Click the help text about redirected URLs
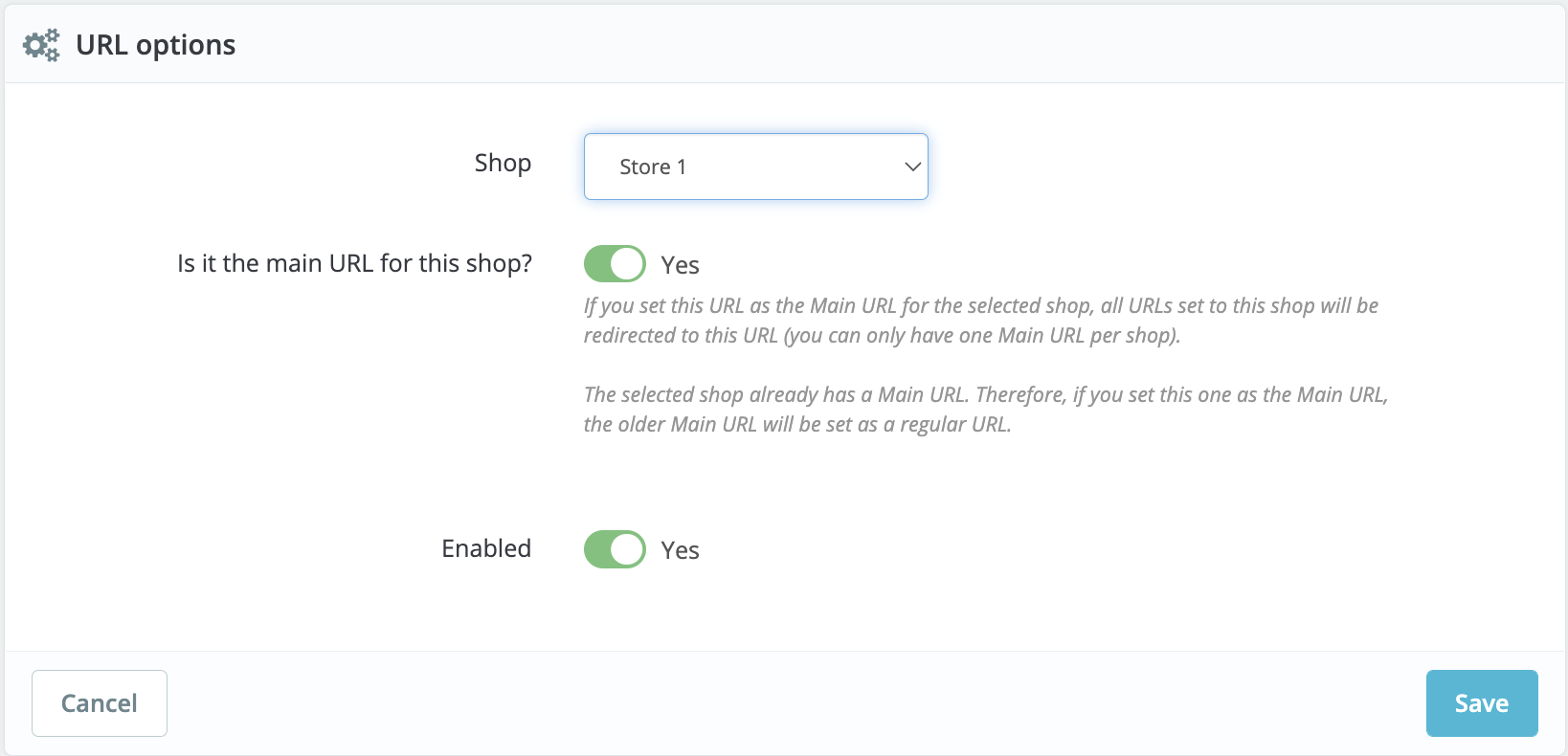Screen dimensions: 1568x756 980,321
